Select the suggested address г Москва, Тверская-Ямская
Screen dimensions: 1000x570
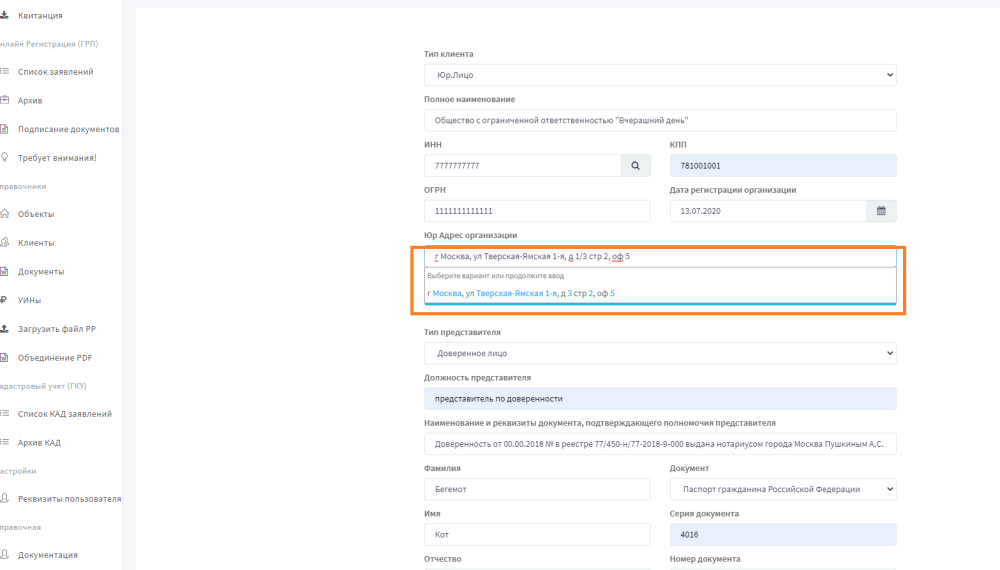[x=660, y=293]
